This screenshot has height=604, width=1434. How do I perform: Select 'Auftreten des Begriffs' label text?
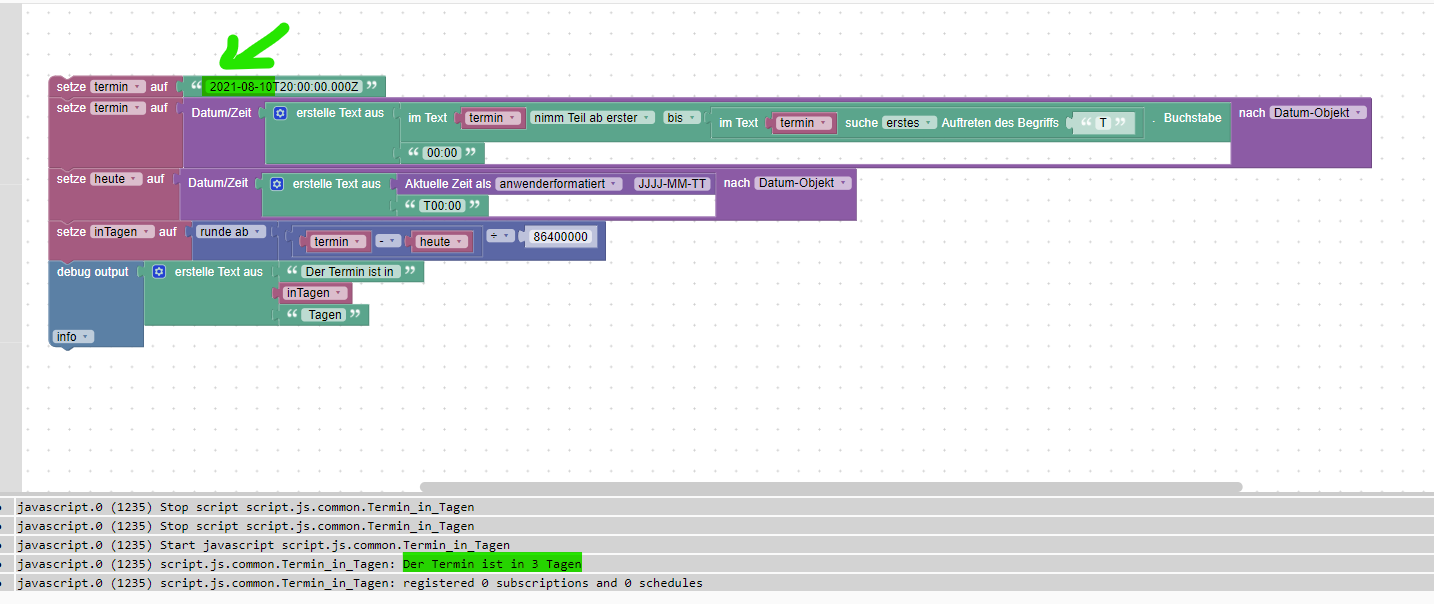[x=1000, y=123]
